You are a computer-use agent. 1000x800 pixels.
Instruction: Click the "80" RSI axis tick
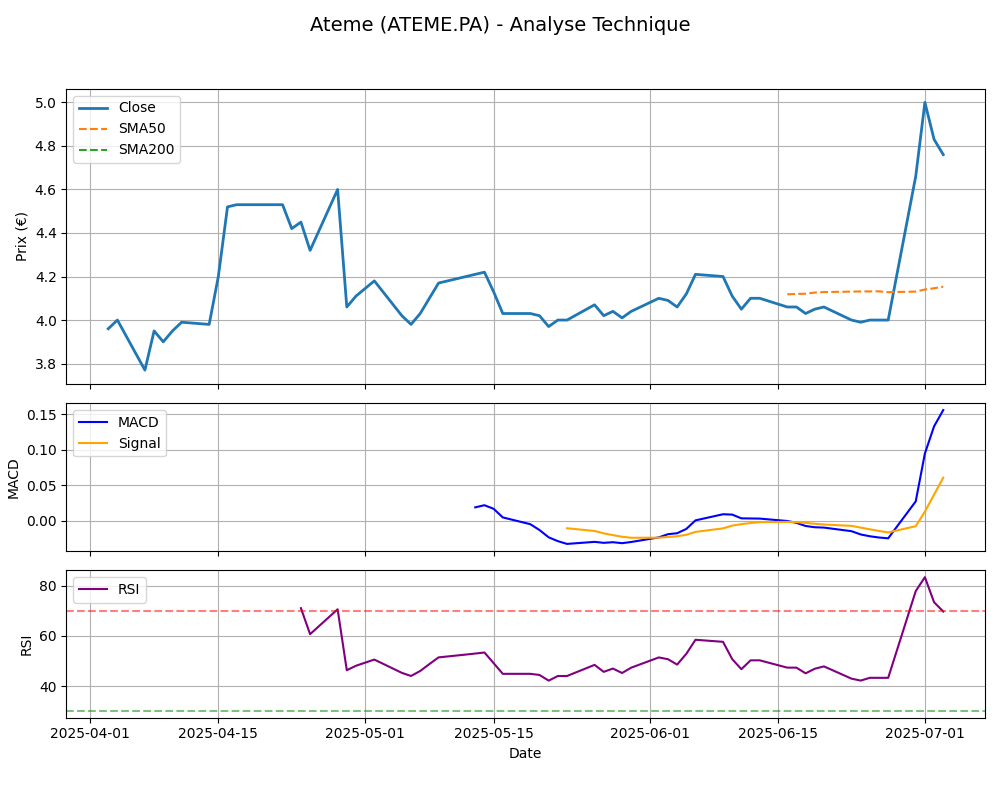(50, 586)
